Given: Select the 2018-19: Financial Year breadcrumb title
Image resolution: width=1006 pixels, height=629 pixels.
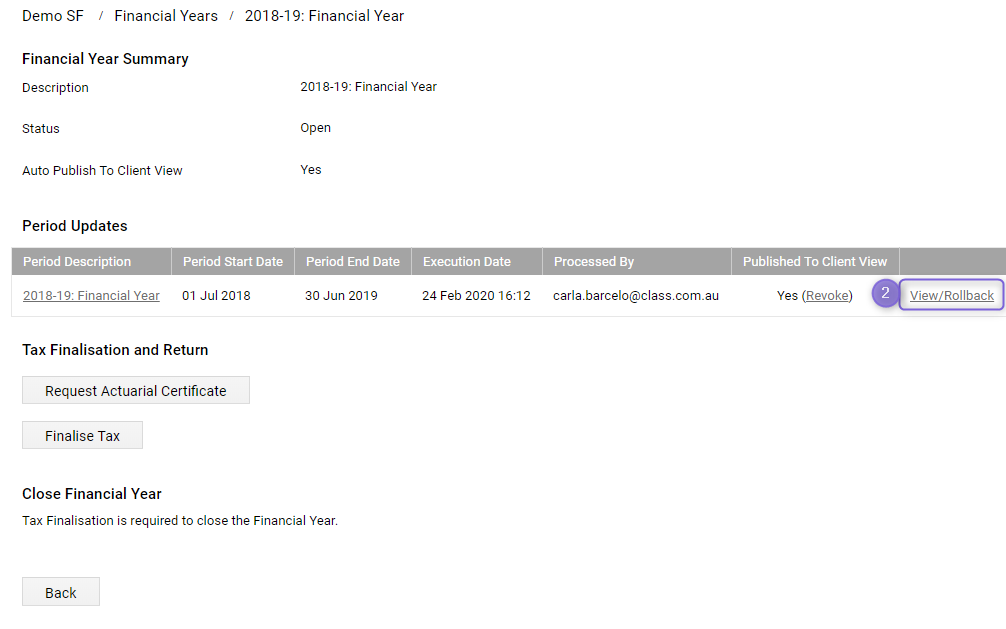Looking at the screenshot, I should coord(324,16).
